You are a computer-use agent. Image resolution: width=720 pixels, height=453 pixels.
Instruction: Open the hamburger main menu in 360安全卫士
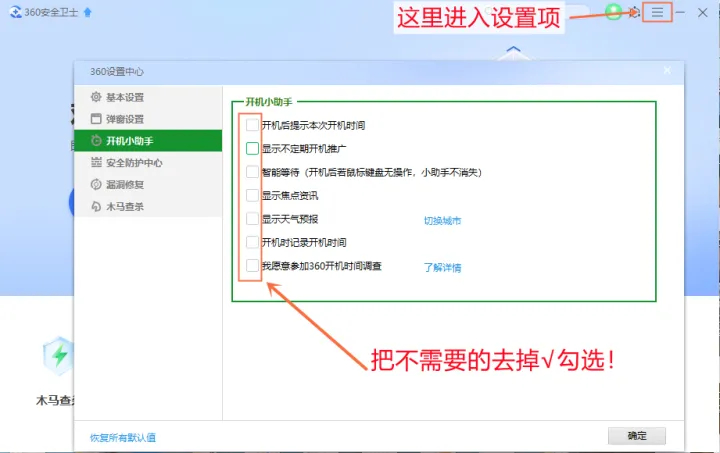[x=657, y=12]
